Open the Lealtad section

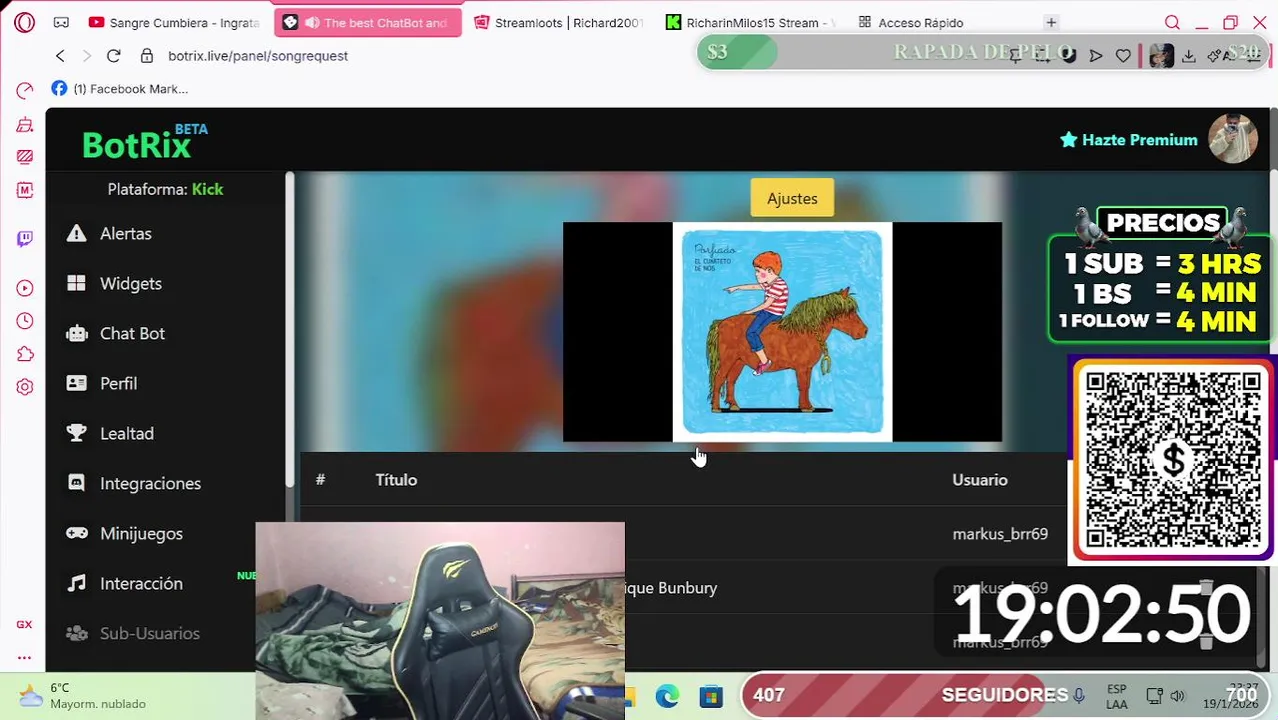pos(127,433)
